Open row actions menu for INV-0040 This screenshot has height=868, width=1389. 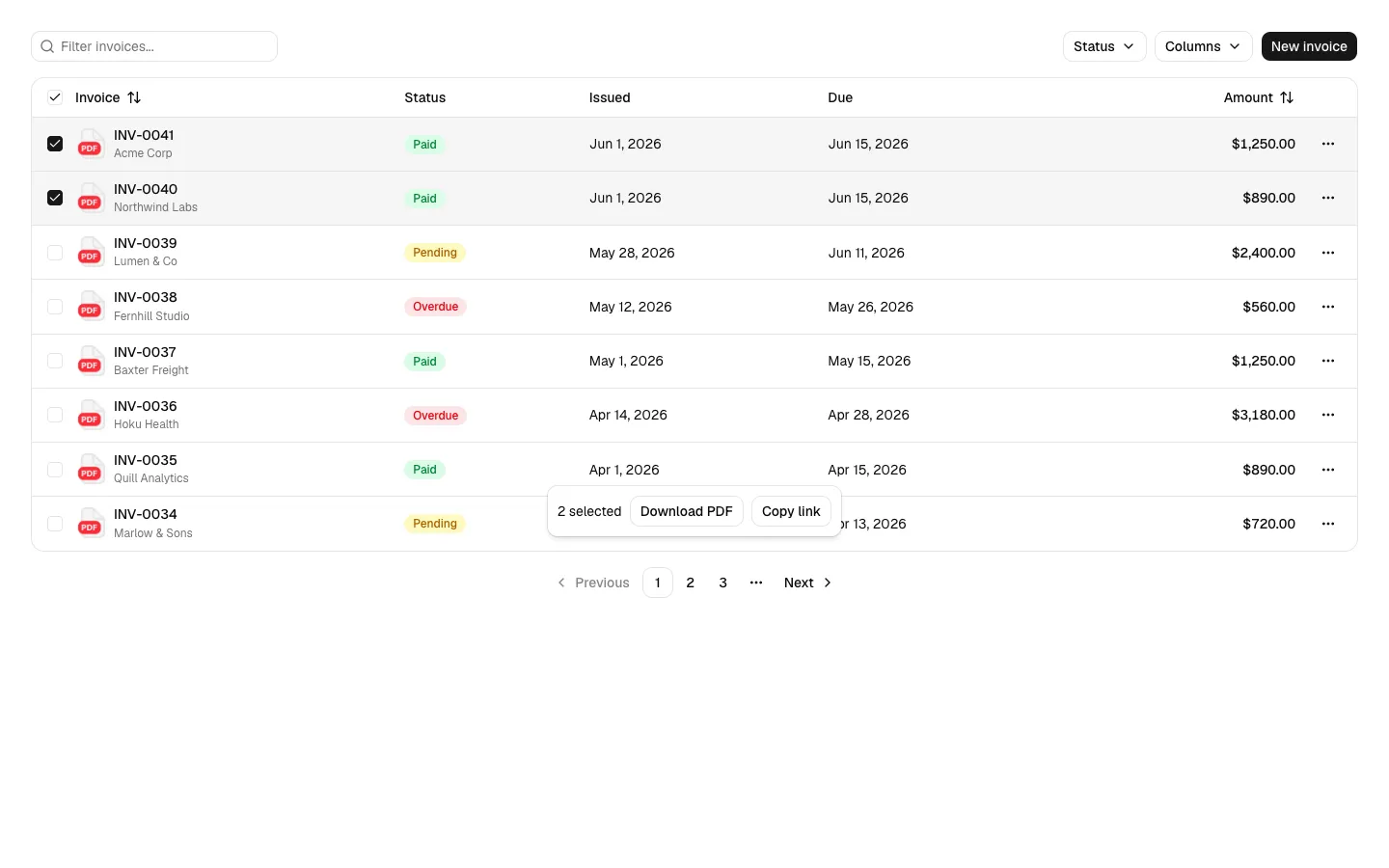(x=1328, y=198)
